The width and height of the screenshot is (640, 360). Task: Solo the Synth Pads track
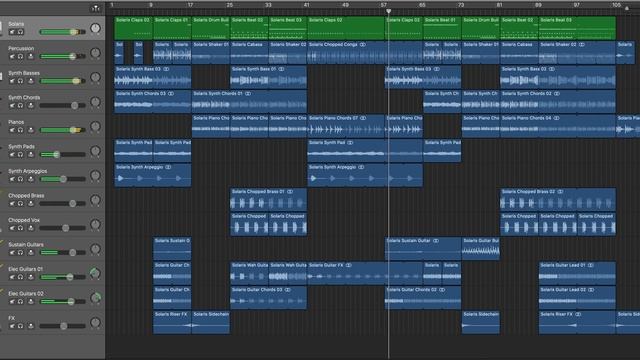[x=20, y=154]
